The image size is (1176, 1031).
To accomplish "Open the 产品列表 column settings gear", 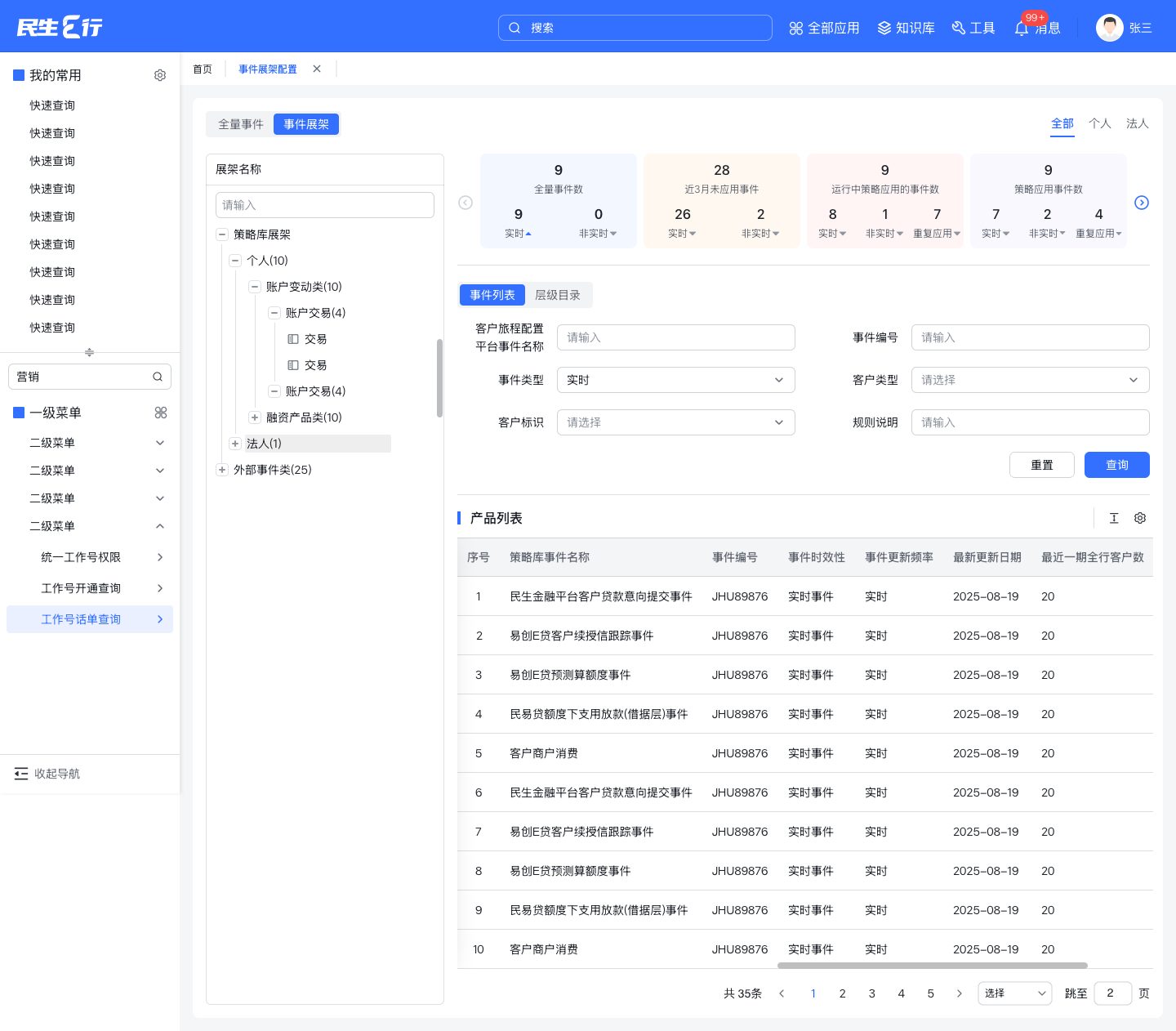I will [x=1140, y=518].
